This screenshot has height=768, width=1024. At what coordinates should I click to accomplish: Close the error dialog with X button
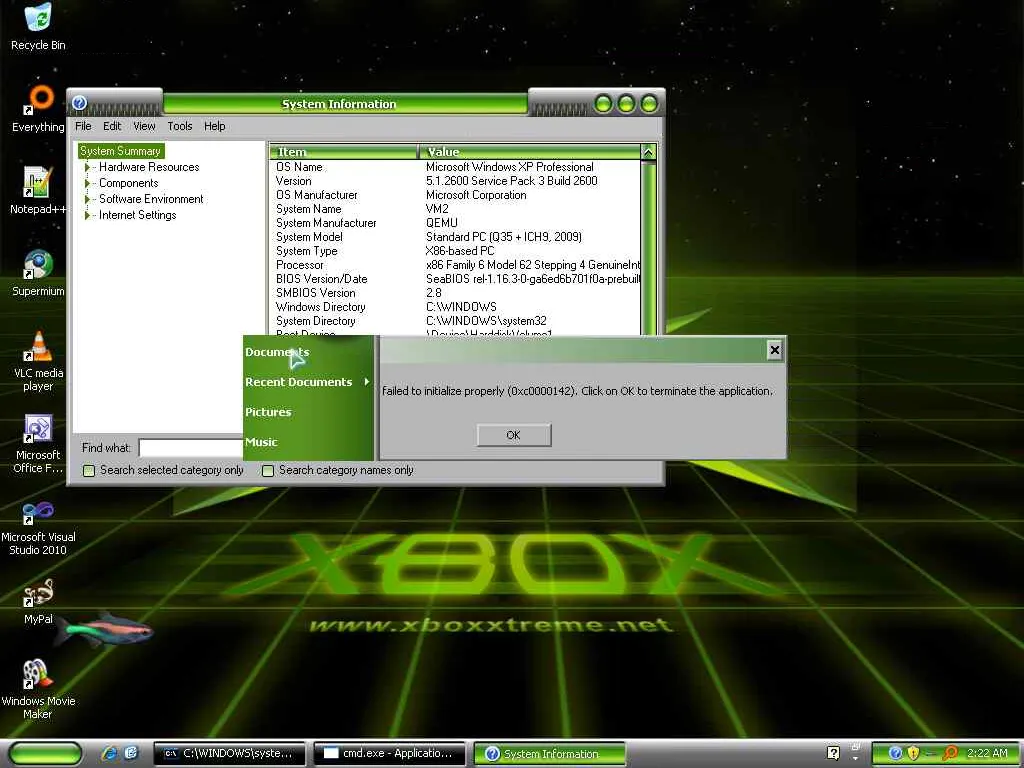[x=775, y=350]
